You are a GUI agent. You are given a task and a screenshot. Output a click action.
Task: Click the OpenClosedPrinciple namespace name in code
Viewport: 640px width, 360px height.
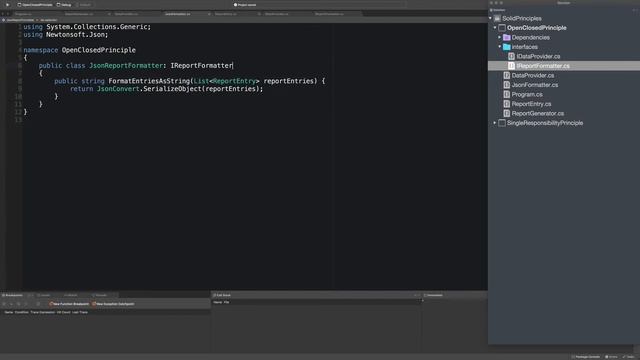[98, 50]
